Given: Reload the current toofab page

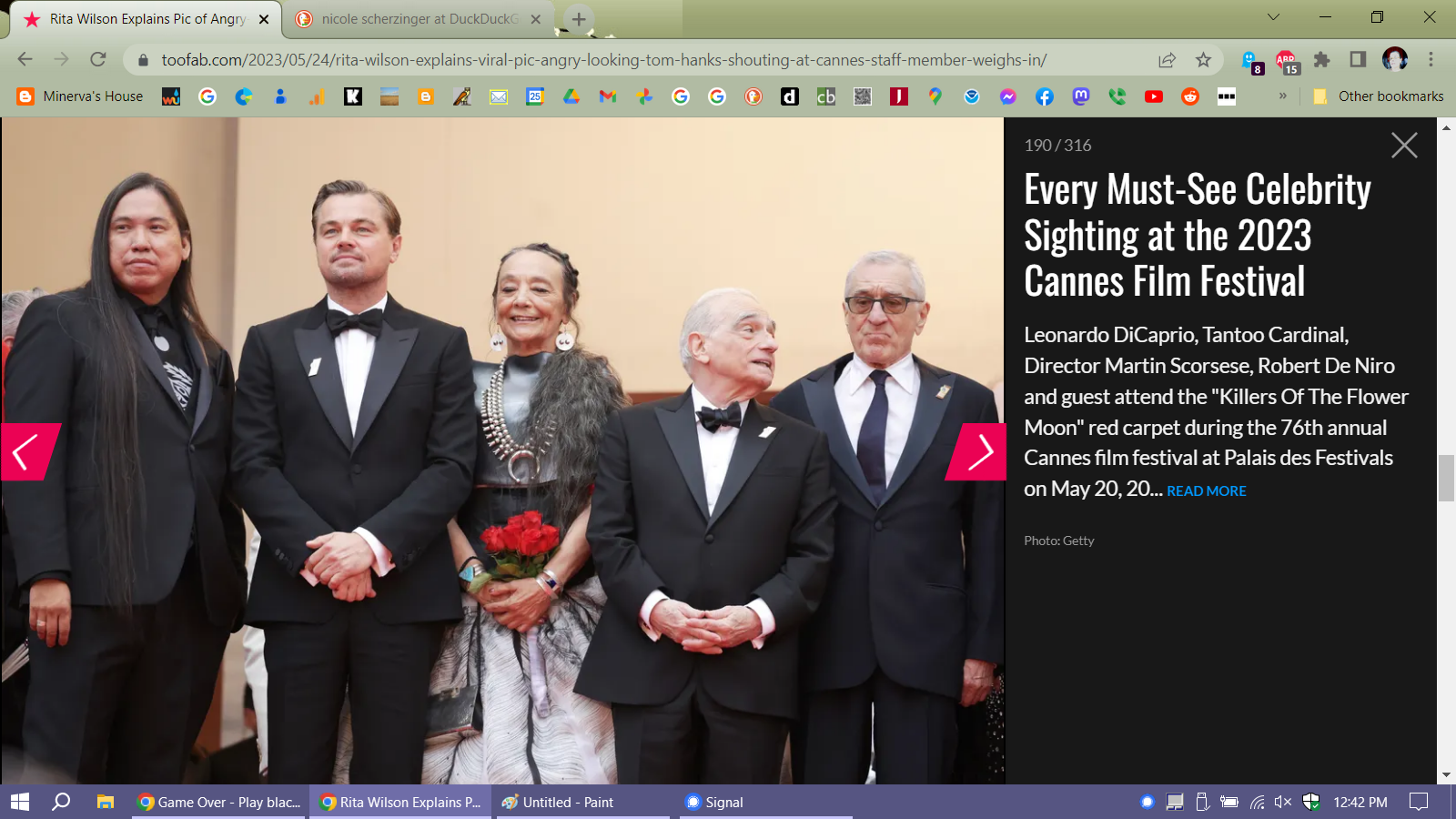Looking at the screenshot, I should 98,60.
